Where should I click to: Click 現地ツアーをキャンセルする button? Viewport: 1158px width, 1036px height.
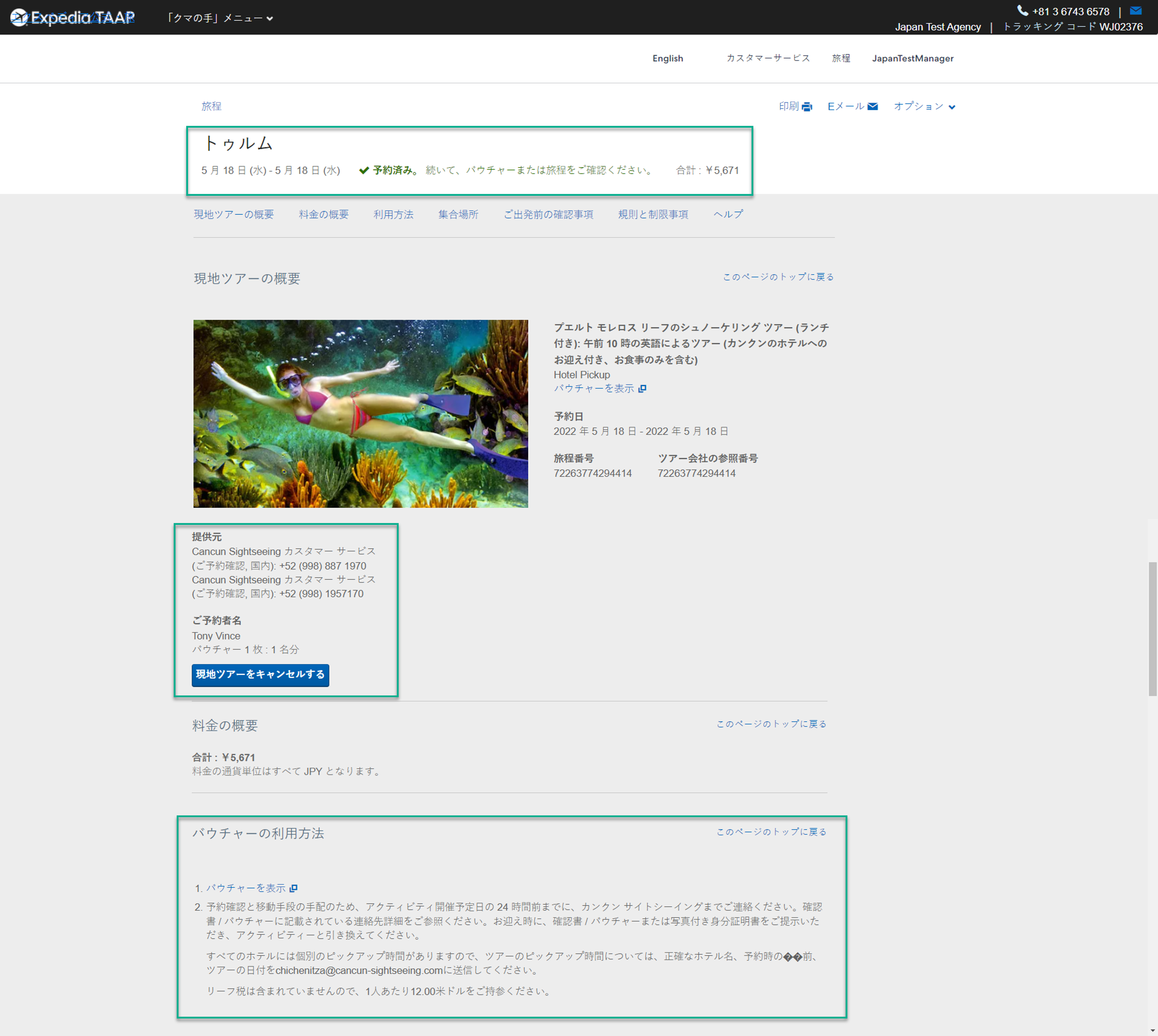coord(260,675)
